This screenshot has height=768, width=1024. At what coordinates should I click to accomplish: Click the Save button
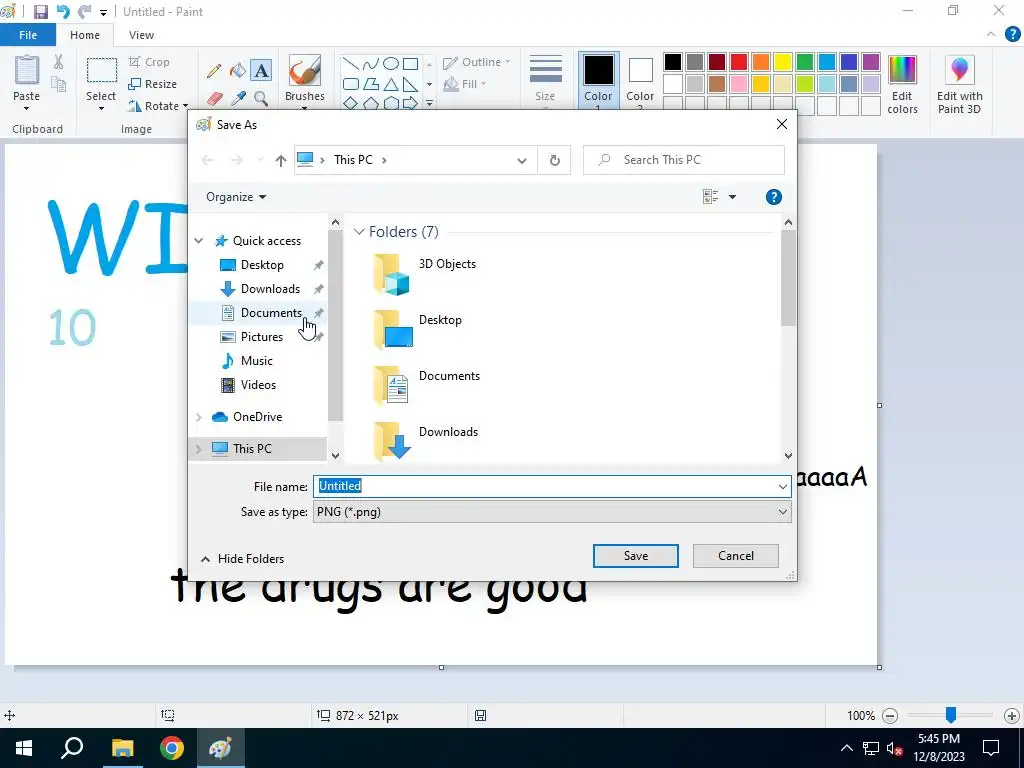(x=635, y=556)
